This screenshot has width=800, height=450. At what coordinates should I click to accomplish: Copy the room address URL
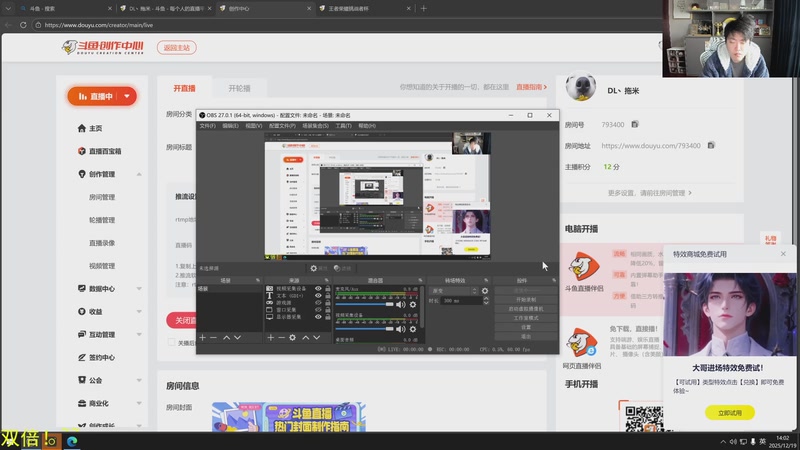pos(711,145)
